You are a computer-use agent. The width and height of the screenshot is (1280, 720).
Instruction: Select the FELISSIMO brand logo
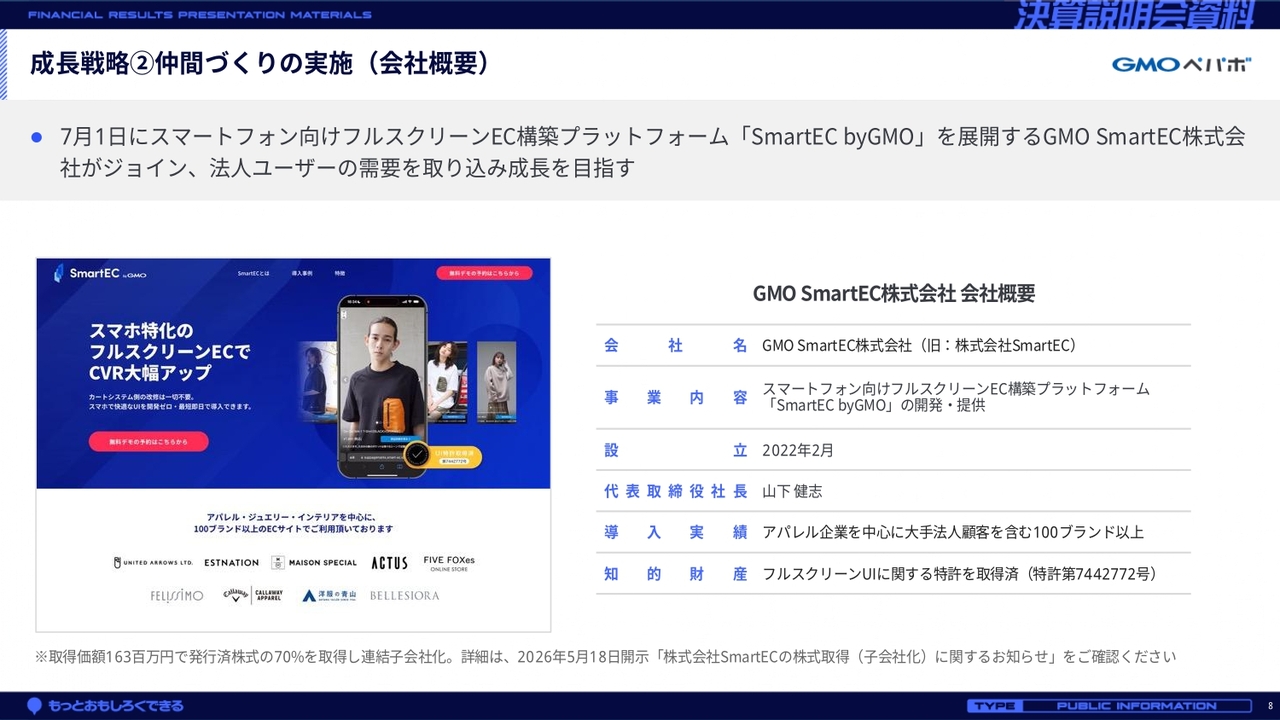point(177,596)
